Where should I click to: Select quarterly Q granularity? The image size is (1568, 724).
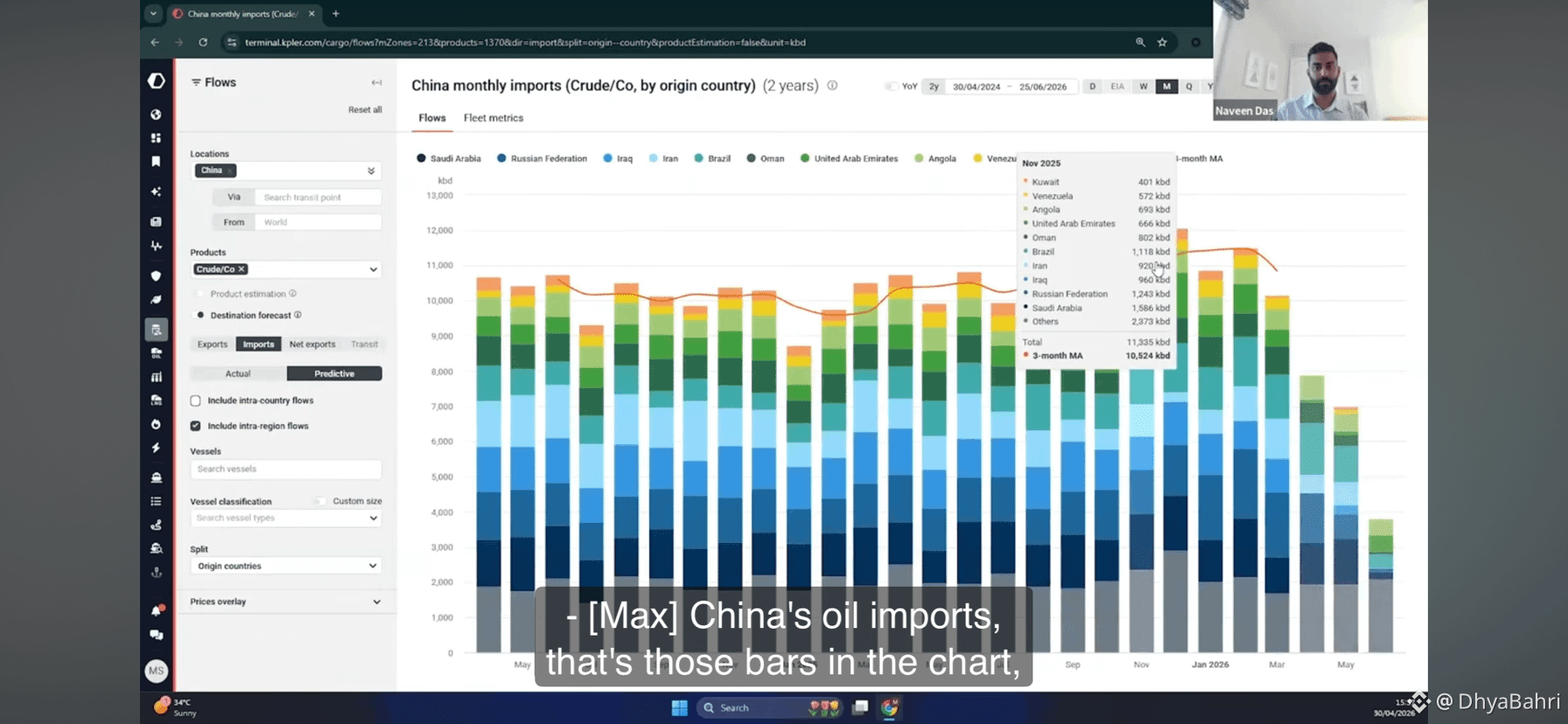pyautogui.click(x=1189, y=87)
